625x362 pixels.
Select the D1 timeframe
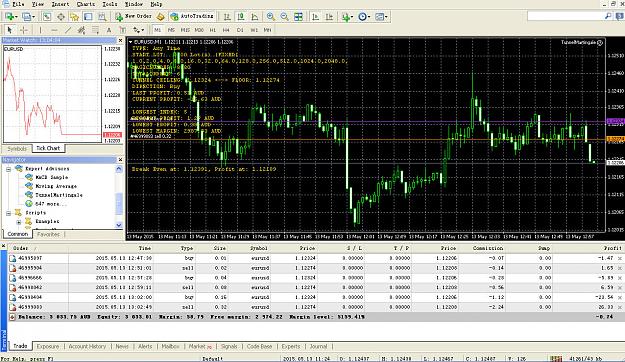click(240, 30)
